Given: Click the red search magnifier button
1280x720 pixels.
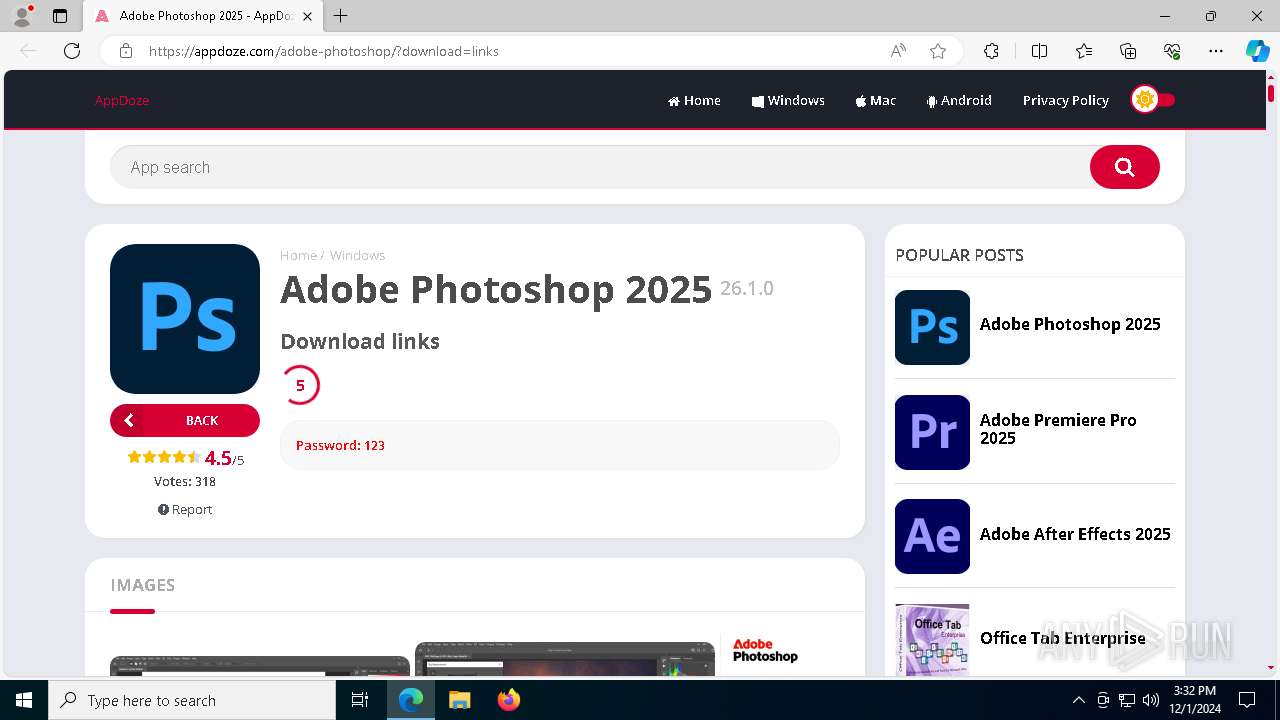Looking at the screenshot, I should [1124, 167].
